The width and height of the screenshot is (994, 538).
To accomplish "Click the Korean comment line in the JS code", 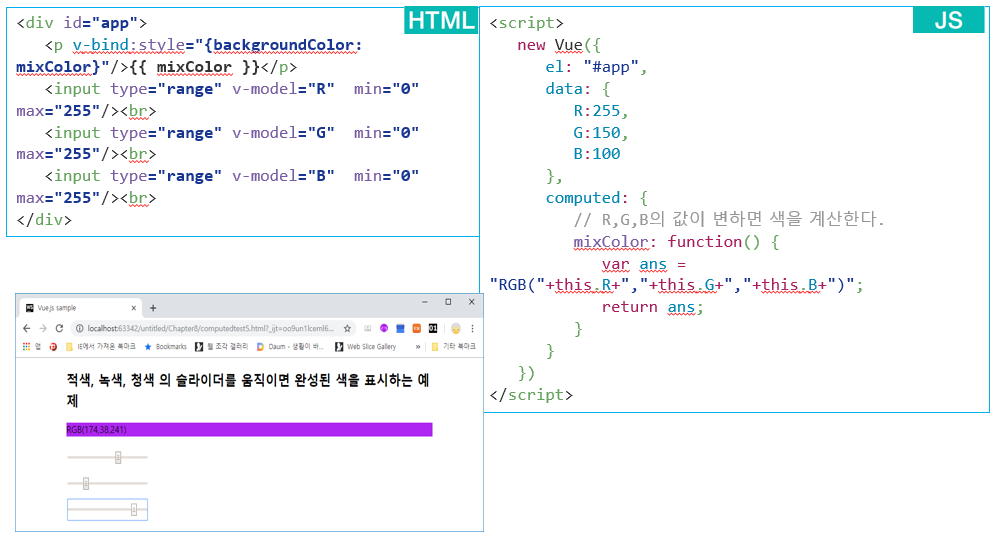I will (729, 219).
